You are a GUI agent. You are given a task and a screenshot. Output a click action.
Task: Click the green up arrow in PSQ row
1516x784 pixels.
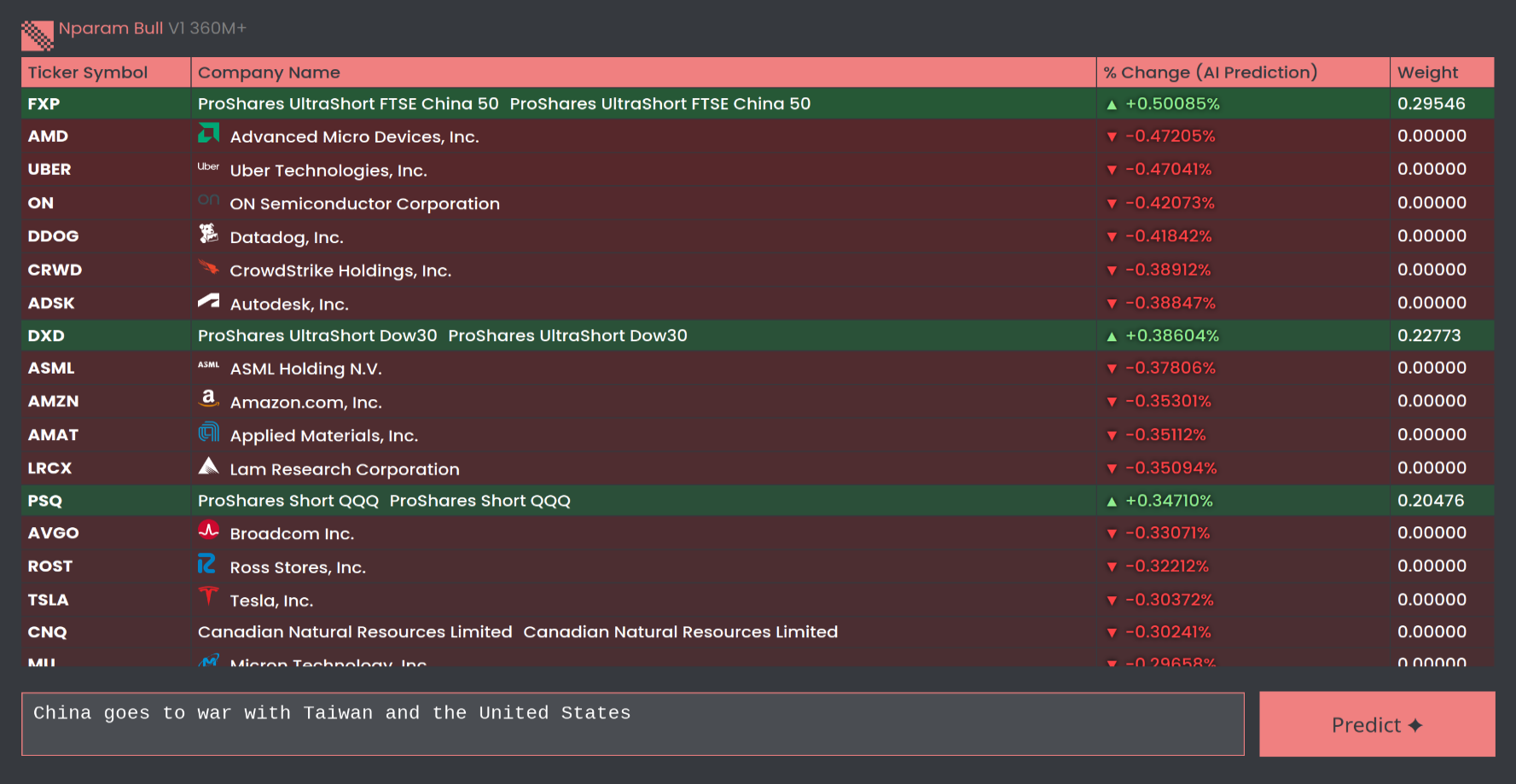coord(1112,502)
